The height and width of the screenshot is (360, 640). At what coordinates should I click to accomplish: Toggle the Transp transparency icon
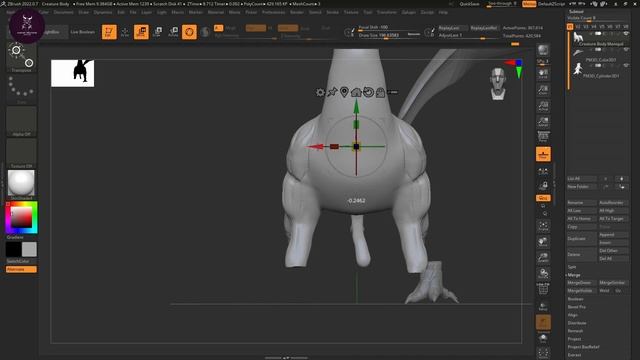point(543,306)
